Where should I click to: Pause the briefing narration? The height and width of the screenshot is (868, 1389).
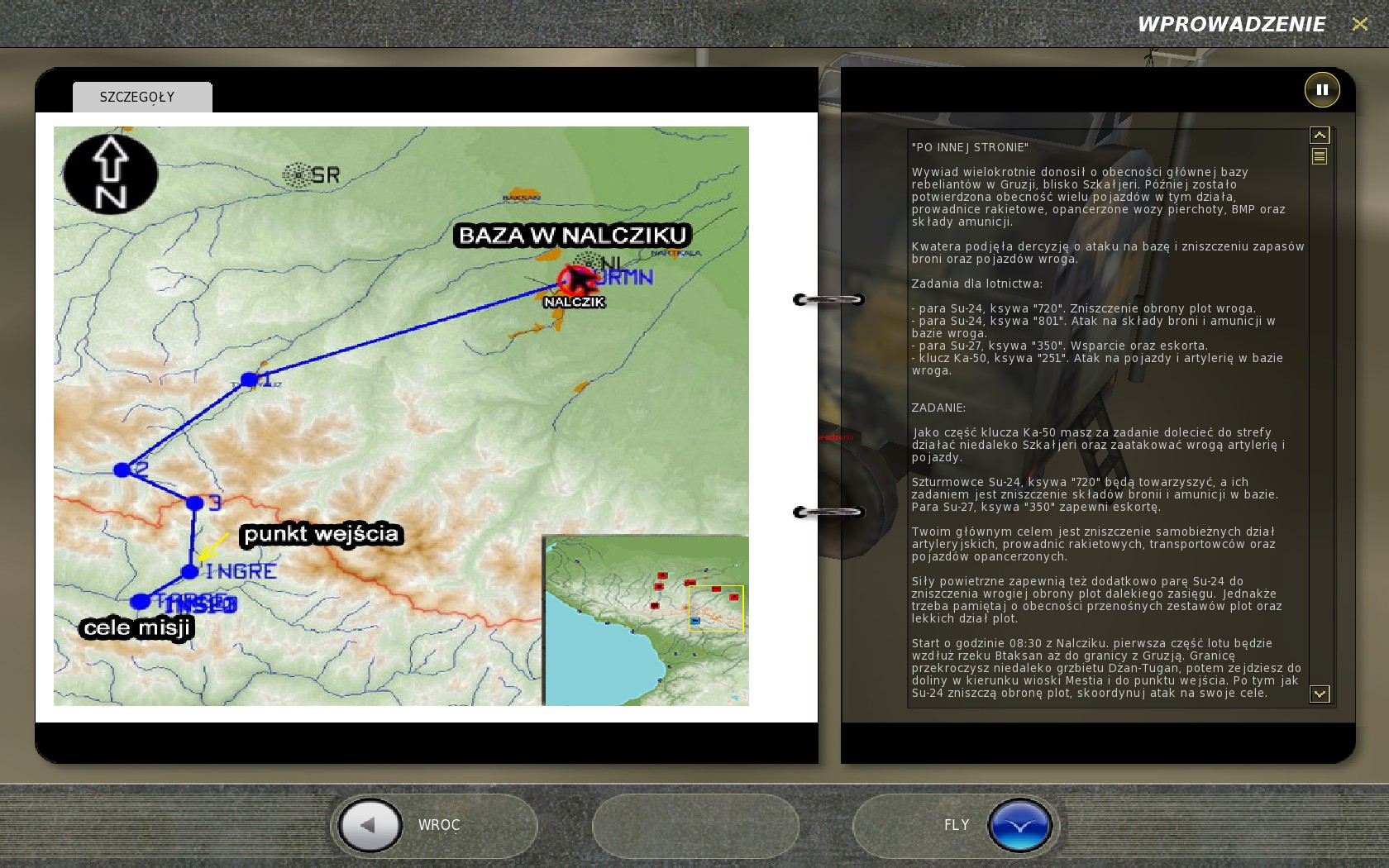click(x=1321, y=89)
